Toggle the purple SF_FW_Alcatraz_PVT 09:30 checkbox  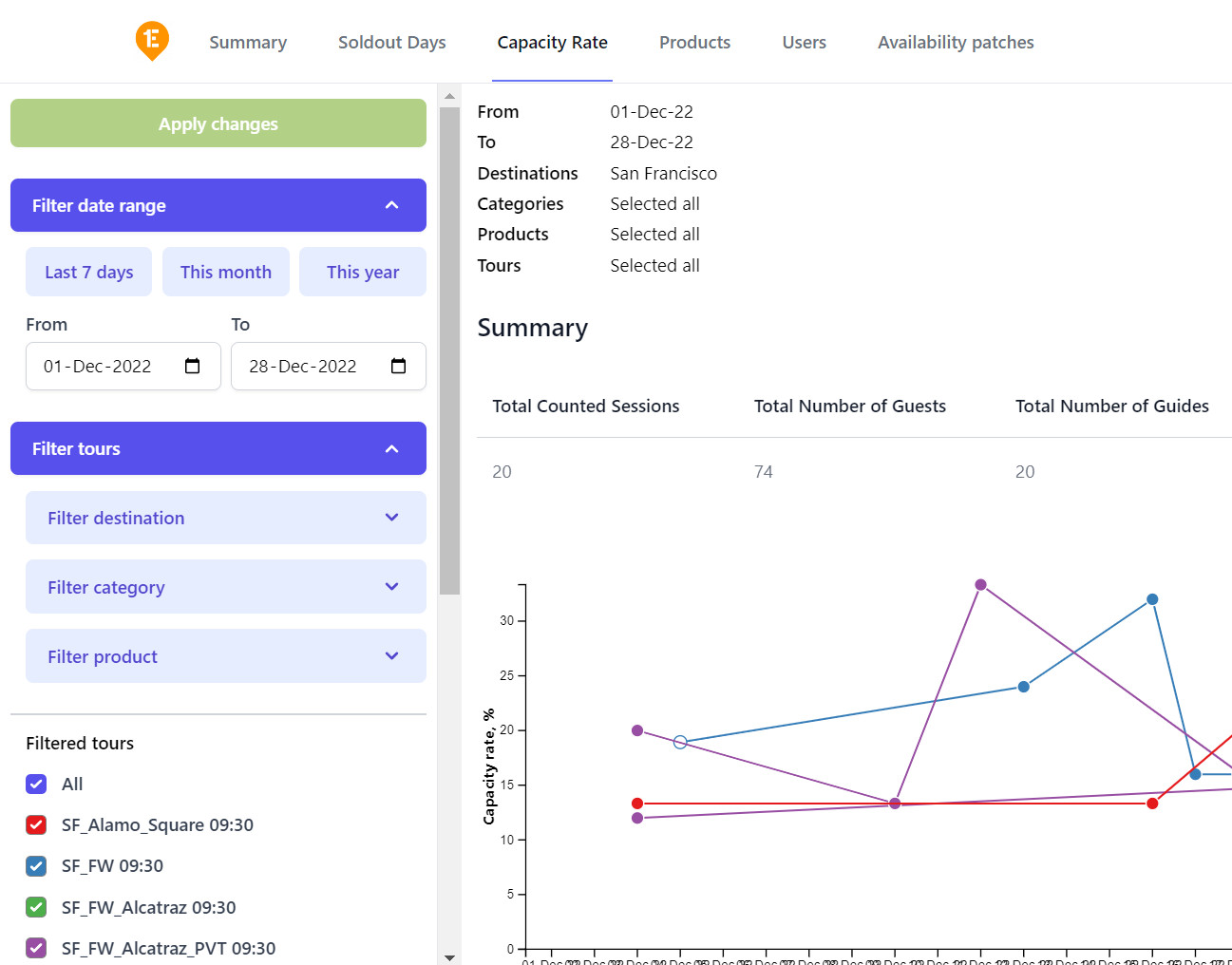[x=36, y=948]
